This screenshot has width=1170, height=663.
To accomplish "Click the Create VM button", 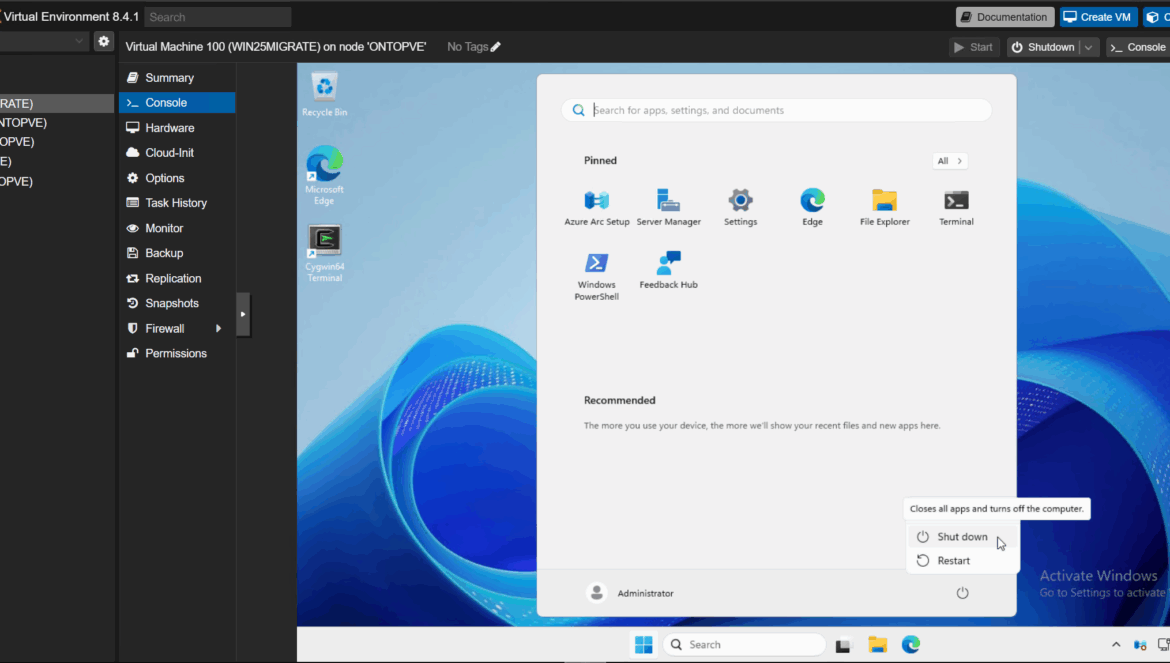I will pos(1098,17).
